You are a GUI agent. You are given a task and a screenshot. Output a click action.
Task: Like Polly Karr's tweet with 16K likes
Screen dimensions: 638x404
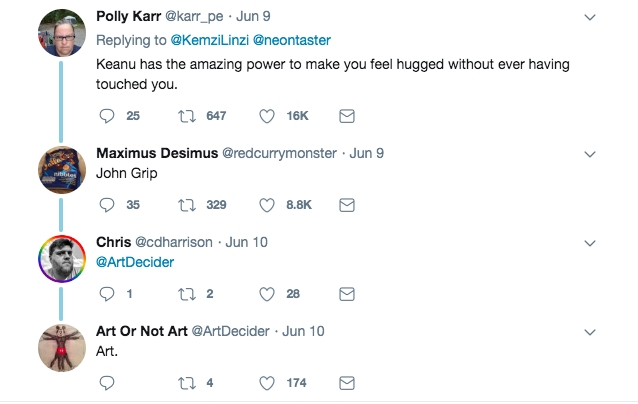point(267,116)
